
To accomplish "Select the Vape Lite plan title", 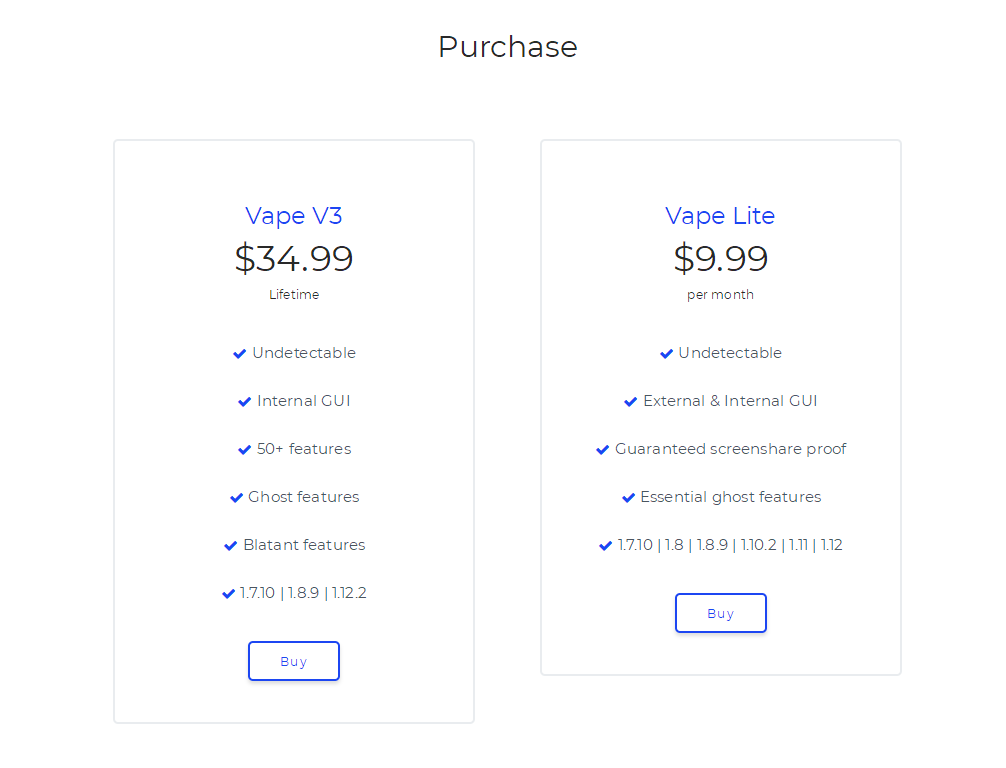I will coord(720,216).
